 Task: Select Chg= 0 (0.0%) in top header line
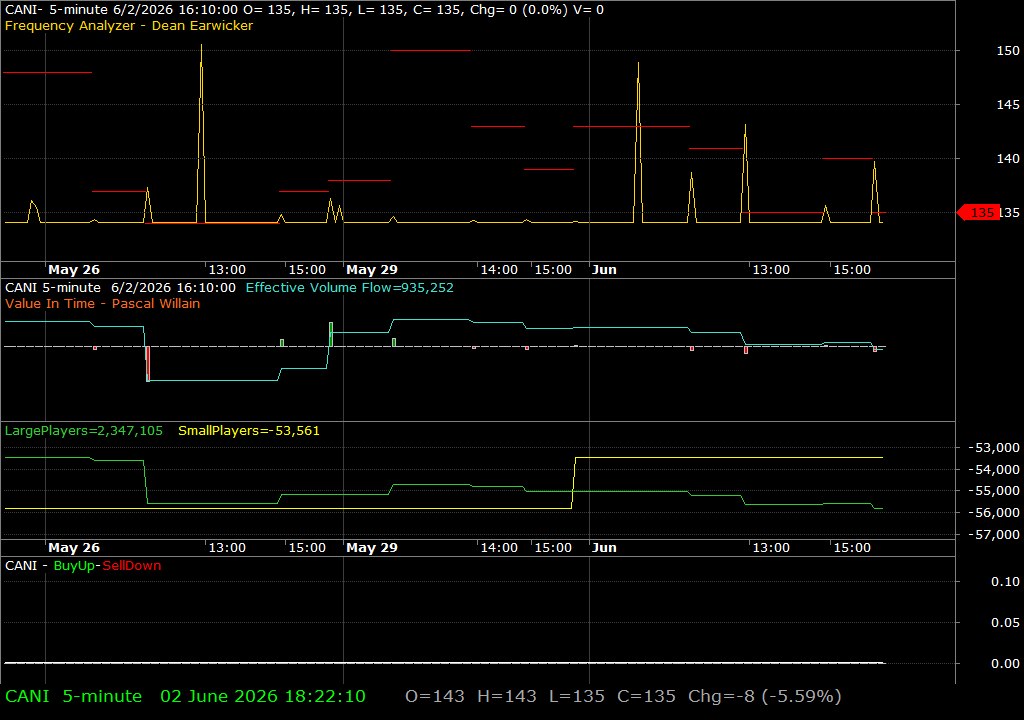[519, 10]
